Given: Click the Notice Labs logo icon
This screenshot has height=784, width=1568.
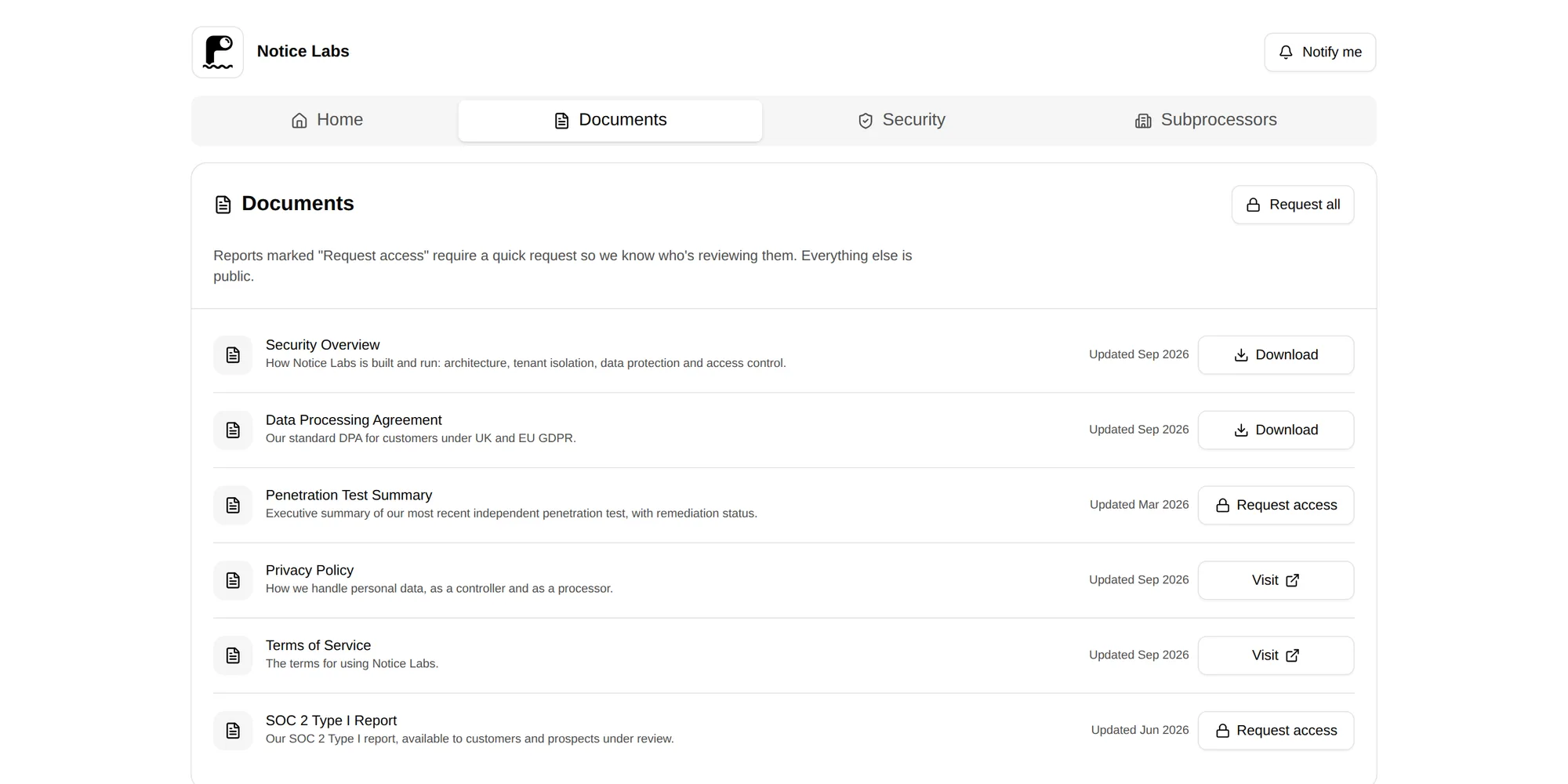Looking at the screenshot, I should [x=217, y=52].
